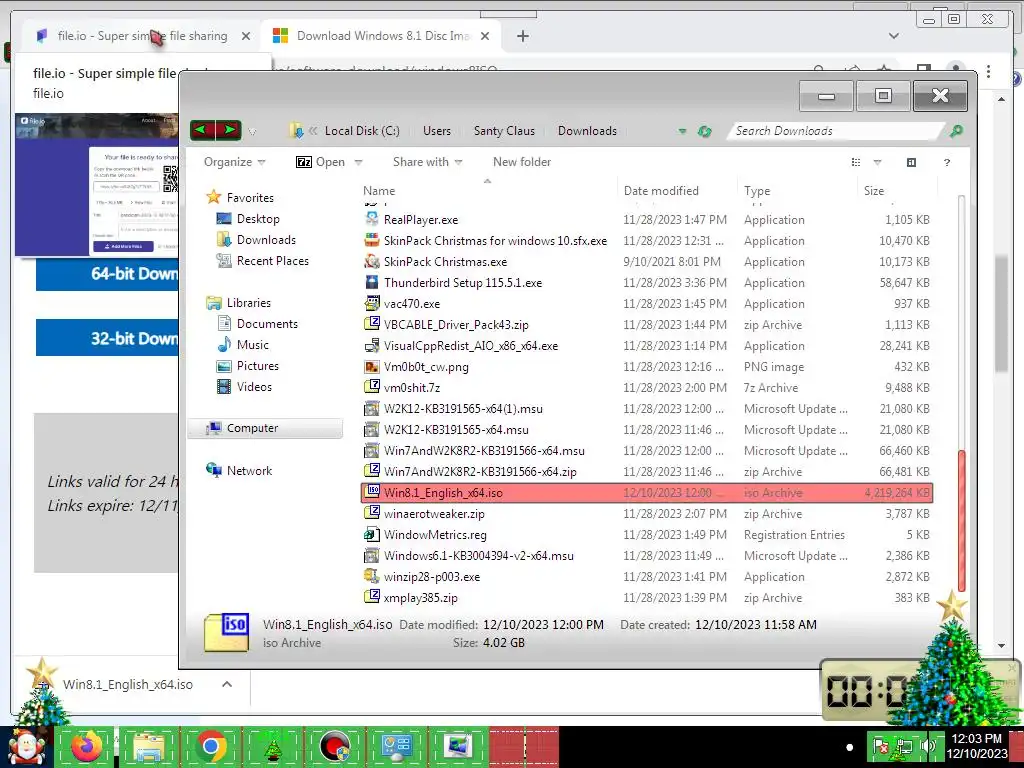1024x768 pixels.
Task: Click the file.io tab preview thumbnail
Action: 97,185
